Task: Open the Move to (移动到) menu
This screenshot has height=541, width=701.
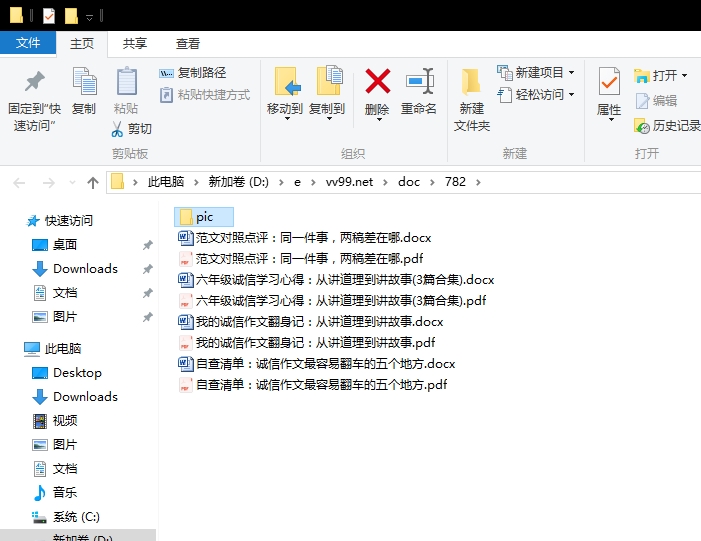Action: click(x=285, y=94)
